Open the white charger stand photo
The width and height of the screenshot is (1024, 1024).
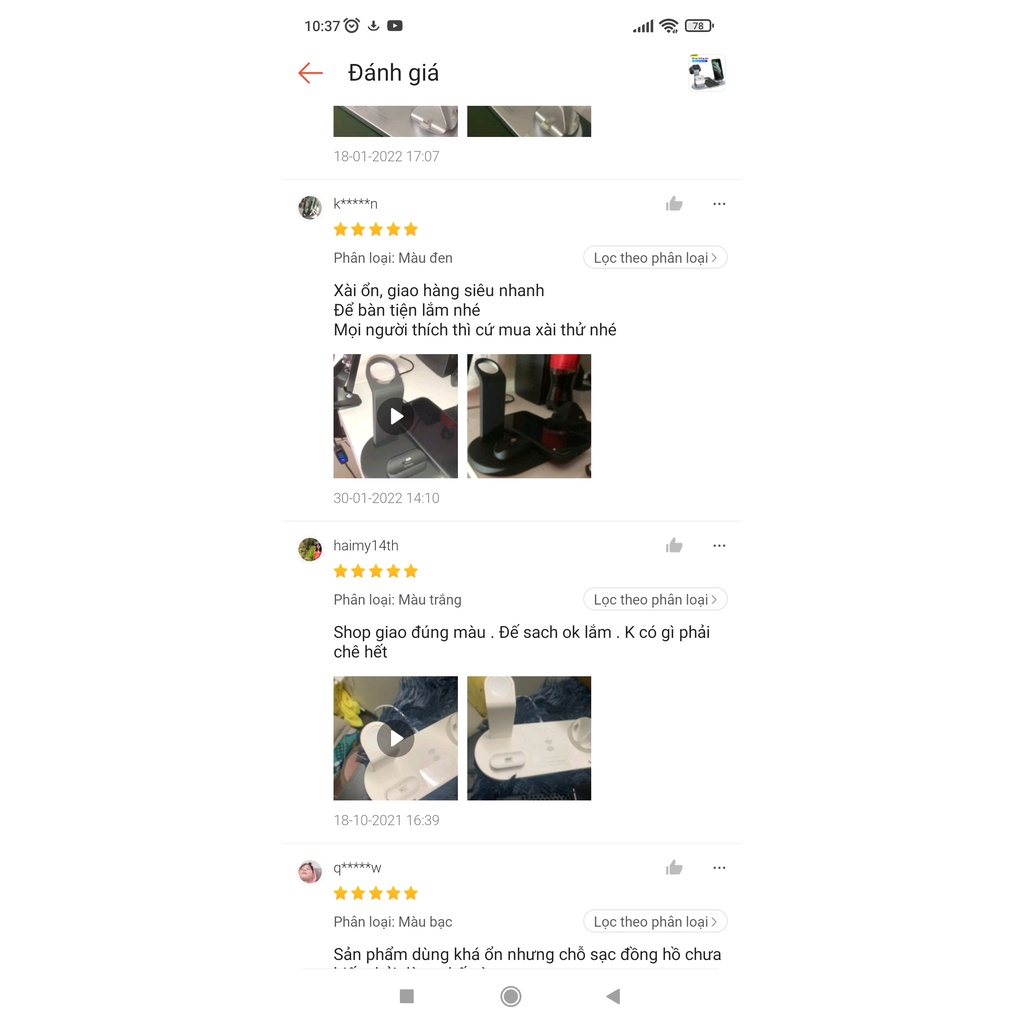[x=529, y=738]
